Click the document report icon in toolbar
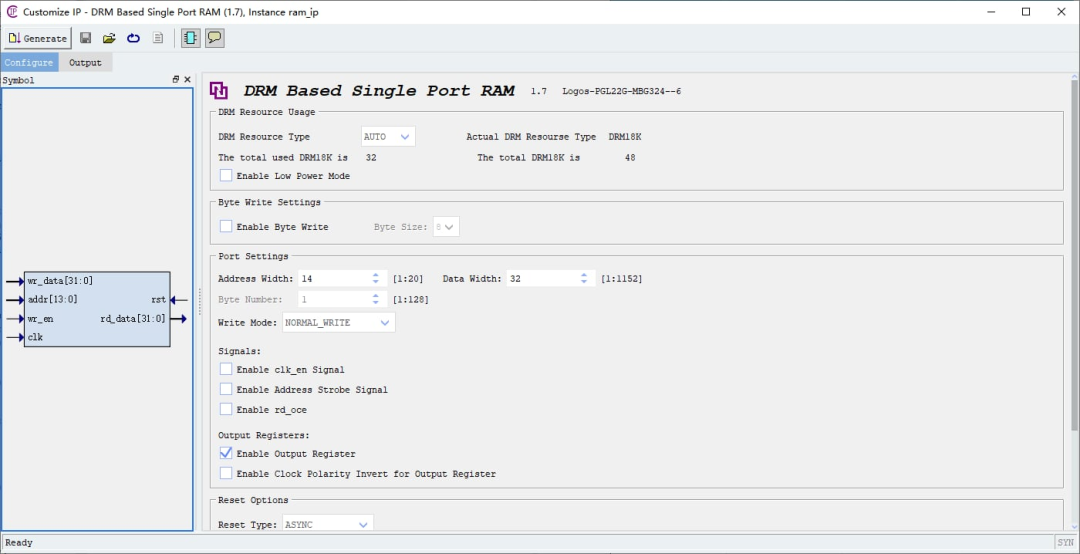This screenshot has width=1080, height=554. click(x=158, y=38)
